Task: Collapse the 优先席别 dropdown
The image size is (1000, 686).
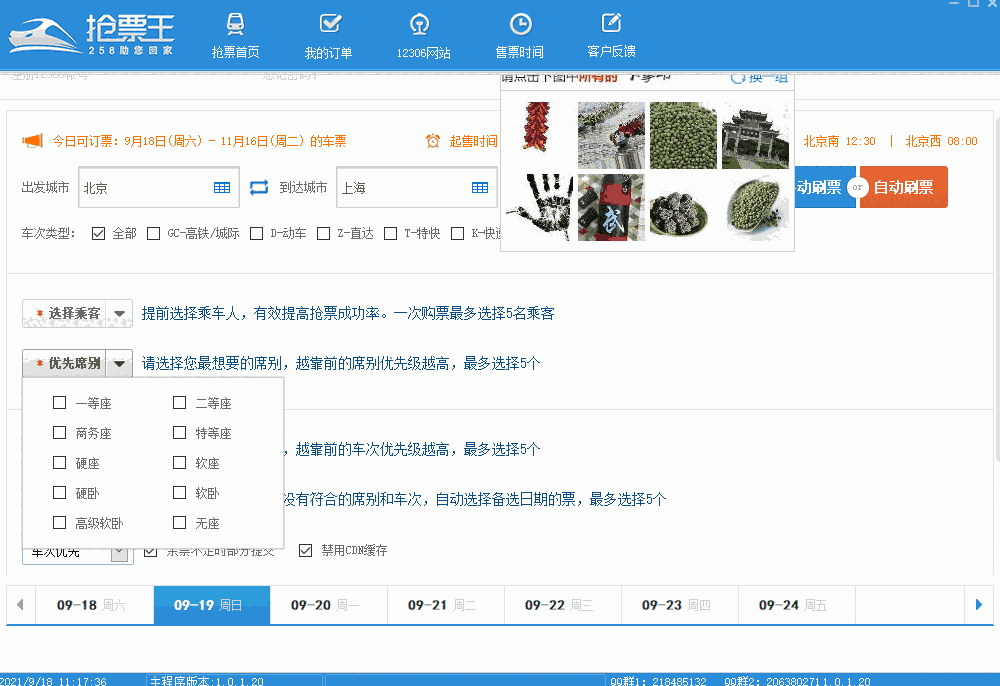Action: pos(121,363)
